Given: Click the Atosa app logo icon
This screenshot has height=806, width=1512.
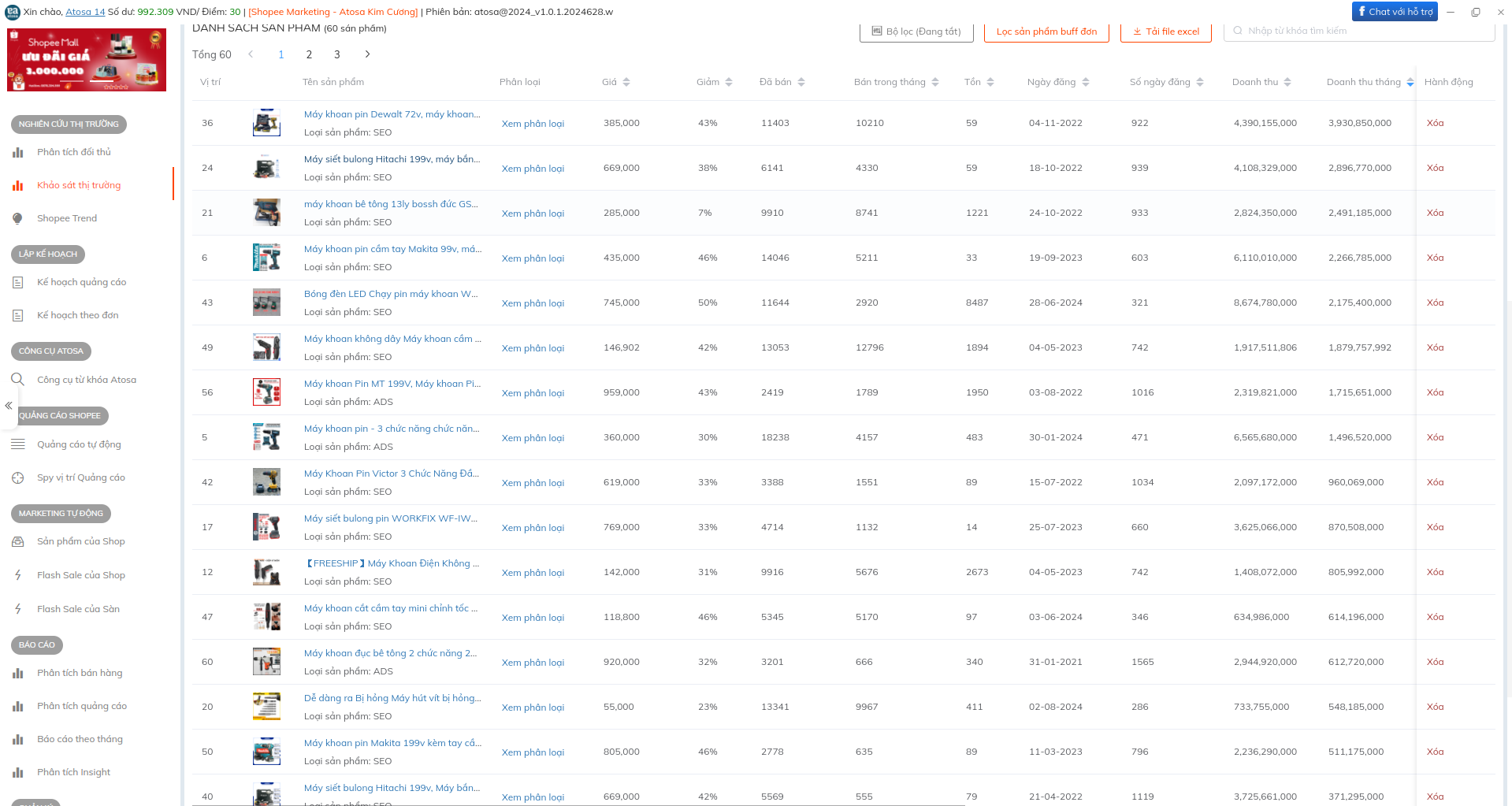Looking at the screenshot, I should click(x=13, y=12).
